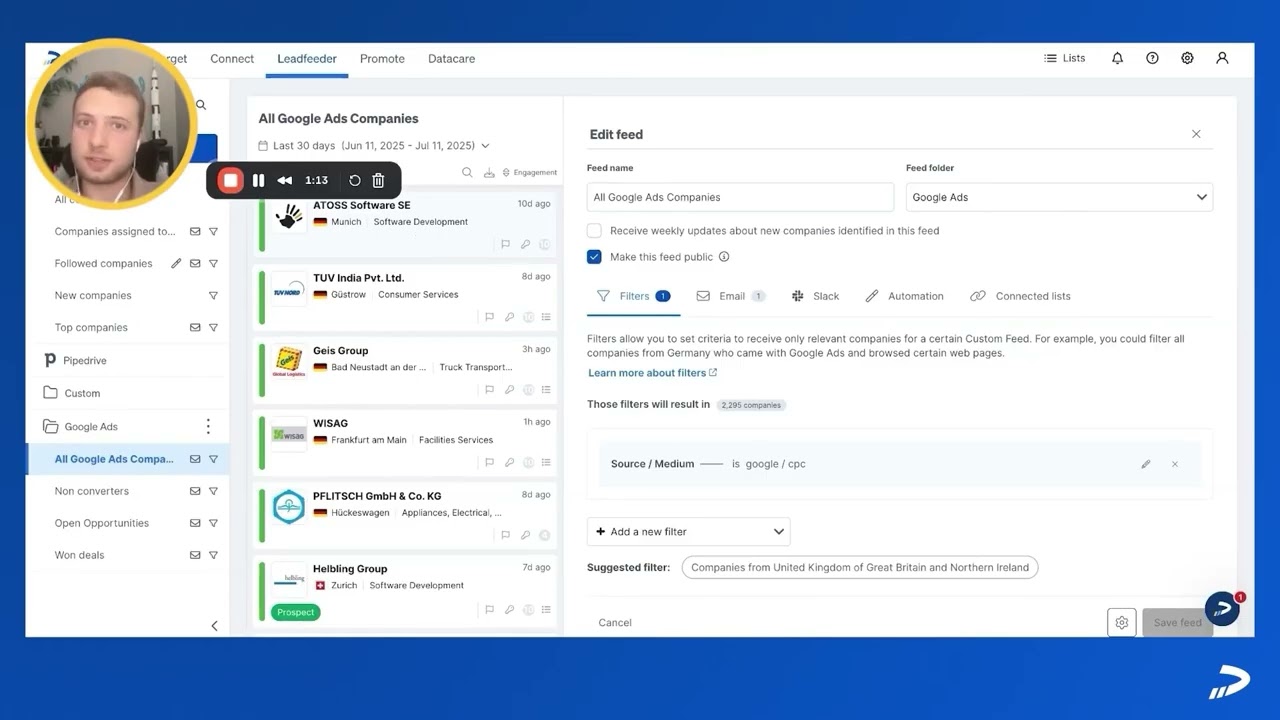
Task: Open the help question mark icon
Action: [1152, 58]
